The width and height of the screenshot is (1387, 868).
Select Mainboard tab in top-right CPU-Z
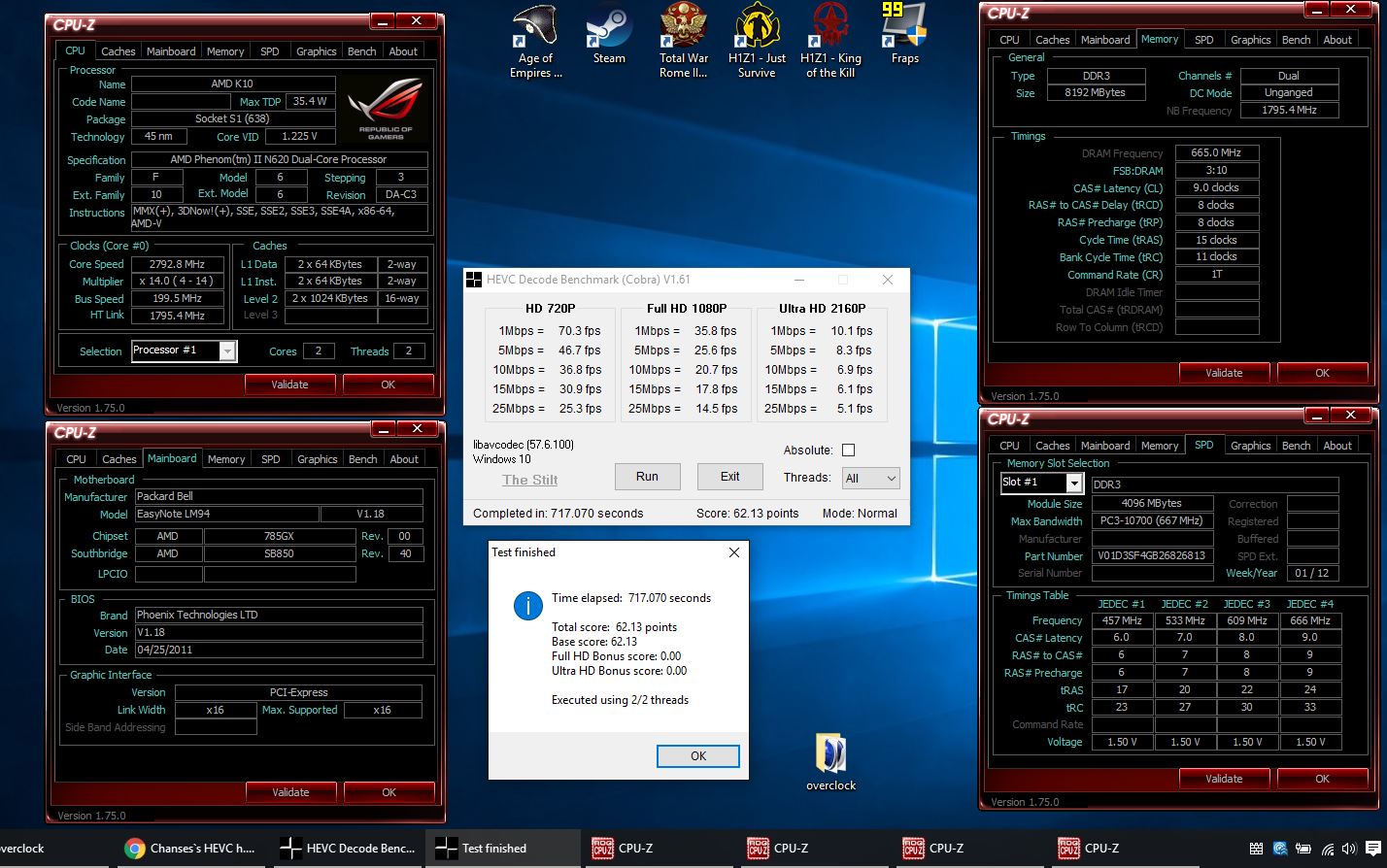1105,40
